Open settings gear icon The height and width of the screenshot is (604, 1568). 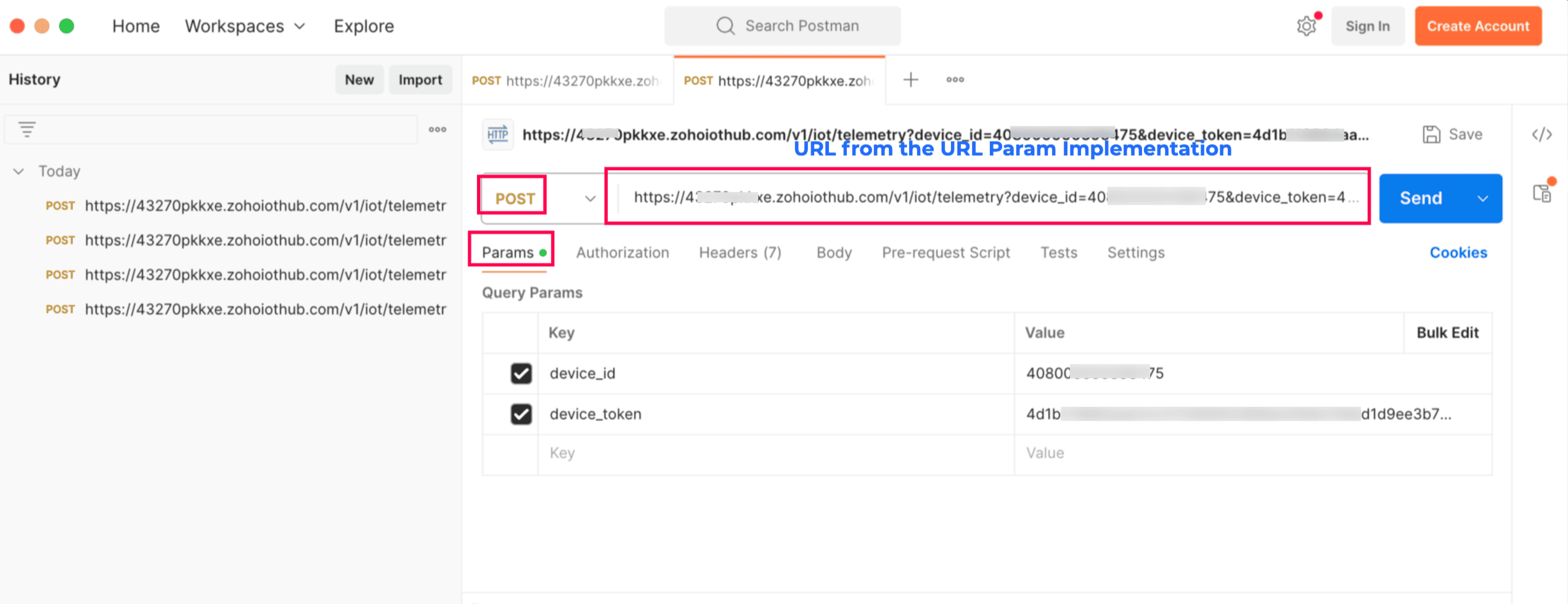click(1305, 26)
